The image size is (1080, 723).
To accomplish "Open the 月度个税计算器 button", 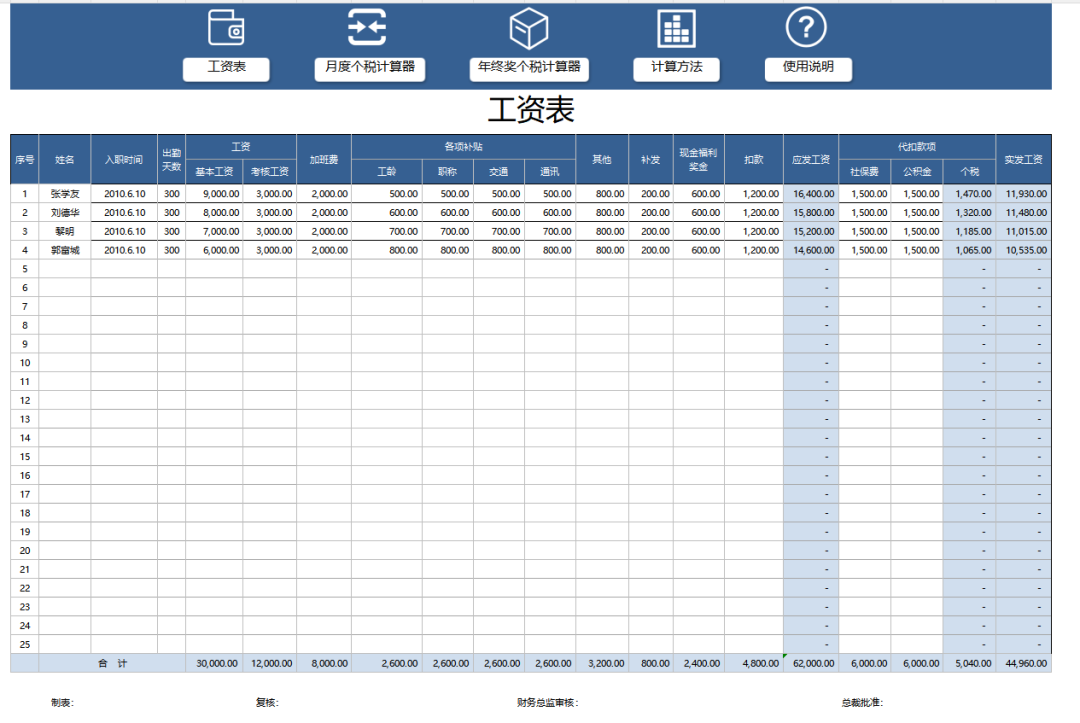I will [x=369, y=68].
